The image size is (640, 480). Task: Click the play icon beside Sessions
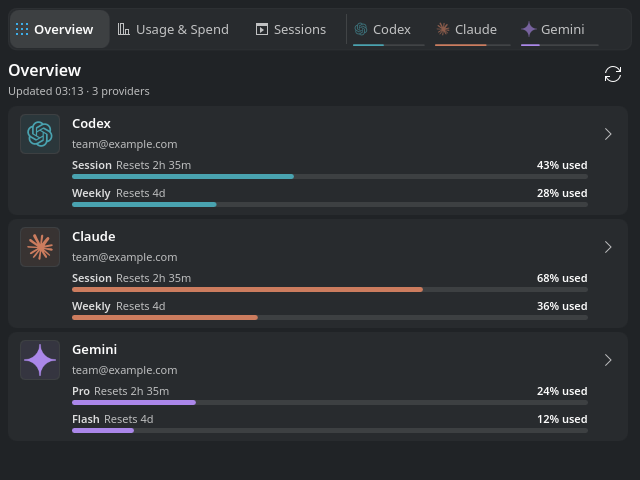pyautogui.click(x=262, y=29)
